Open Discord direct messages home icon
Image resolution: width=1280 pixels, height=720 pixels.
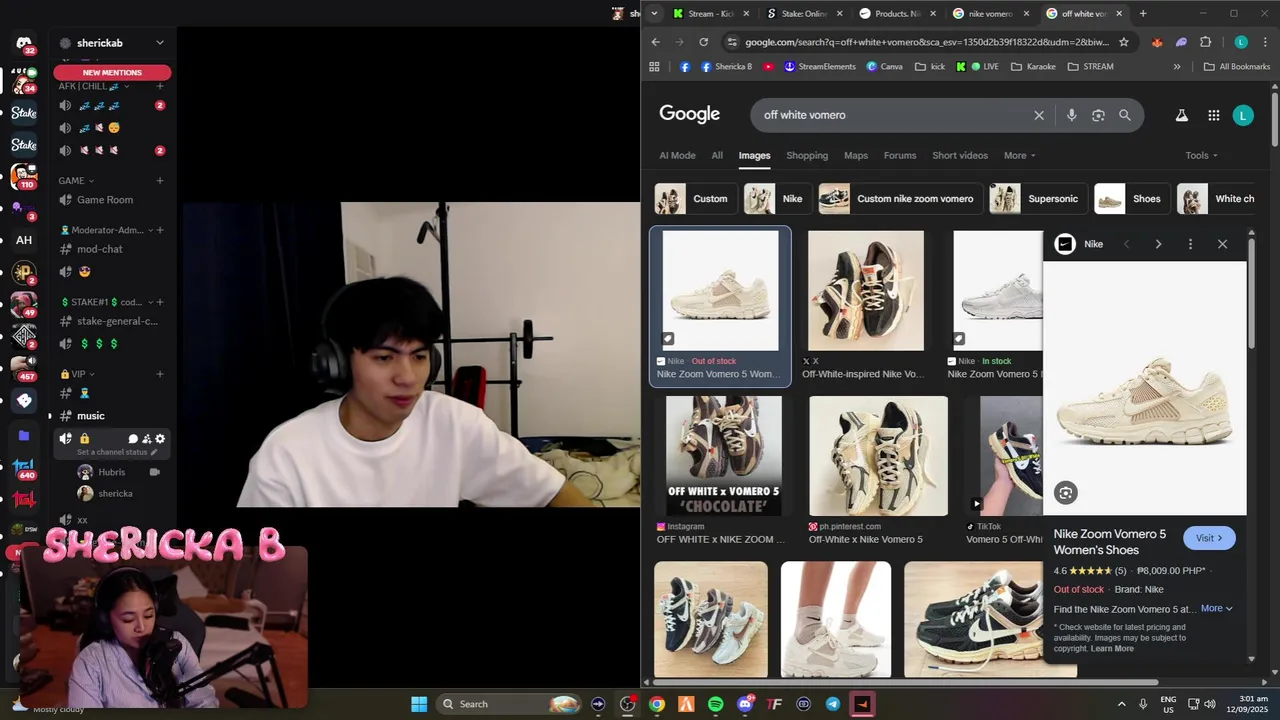(24, 44)
